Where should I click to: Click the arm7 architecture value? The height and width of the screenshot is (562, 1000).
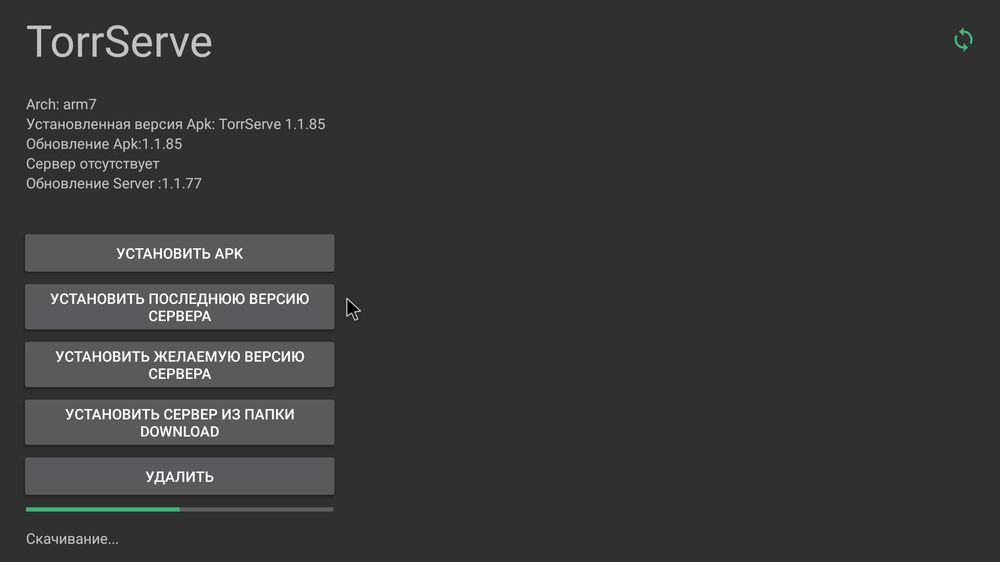[x=79, y=104]
